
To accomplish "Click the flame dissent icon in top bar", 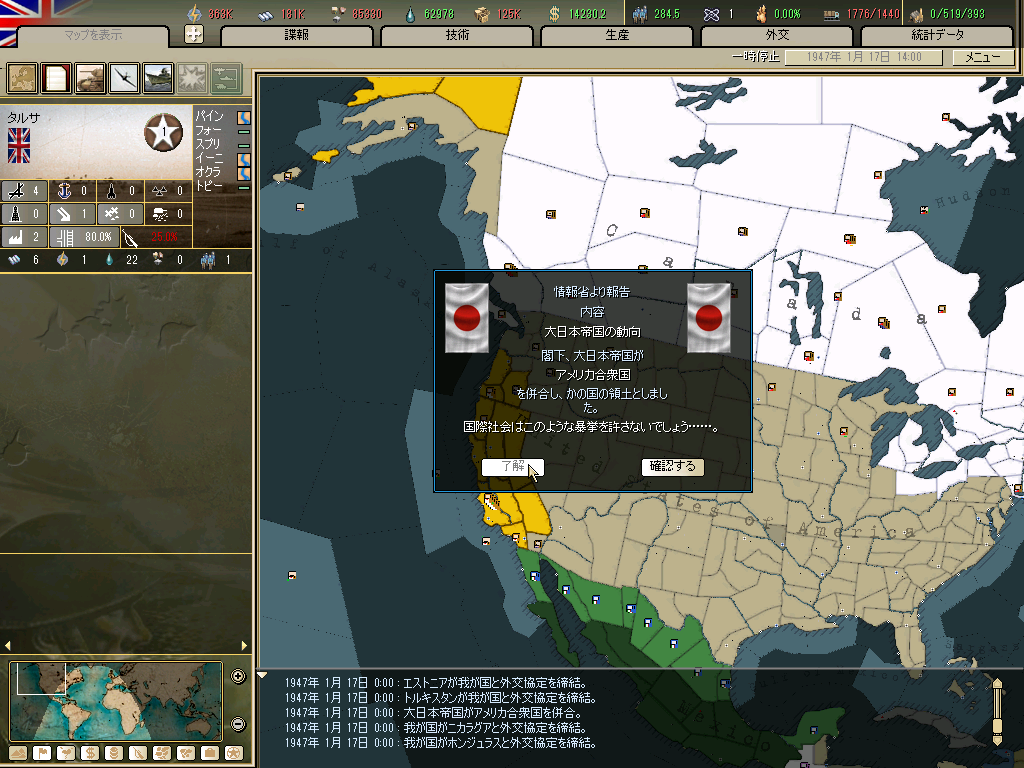I will click(761, 14).
